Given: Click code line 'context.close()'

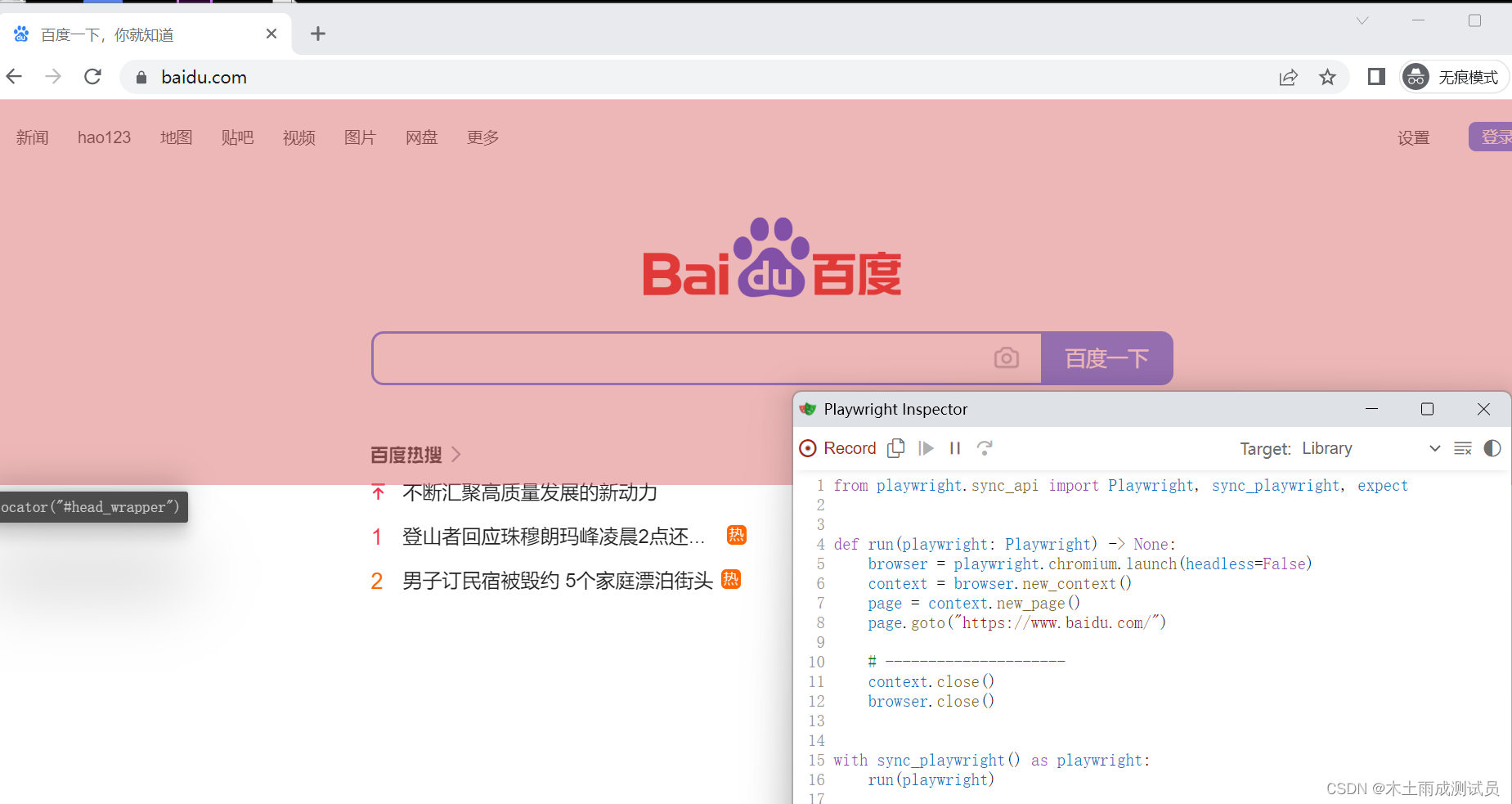Looking at the screenshot, I should (x=931, y=682).
